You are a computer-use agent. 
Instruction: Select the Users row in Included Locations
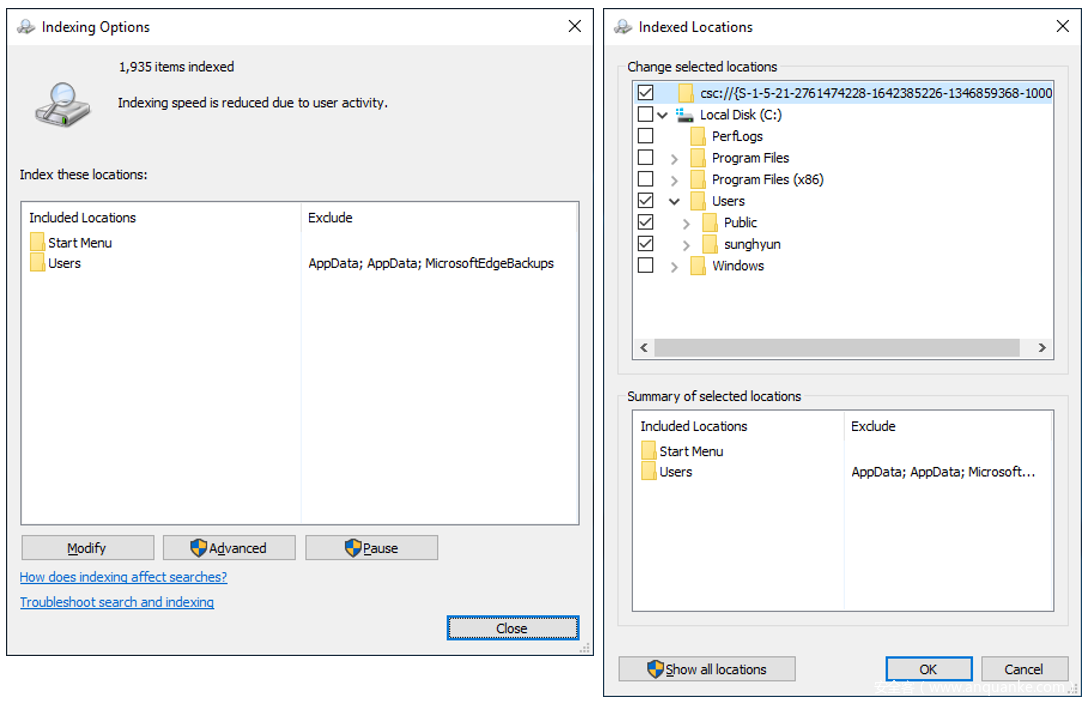coord(65,264)
